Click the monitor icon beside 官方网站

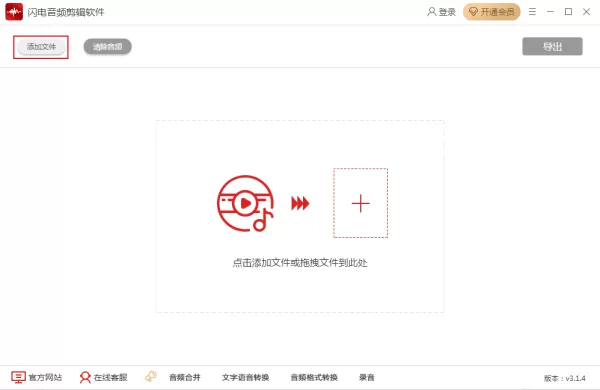(x=18, y=377)
